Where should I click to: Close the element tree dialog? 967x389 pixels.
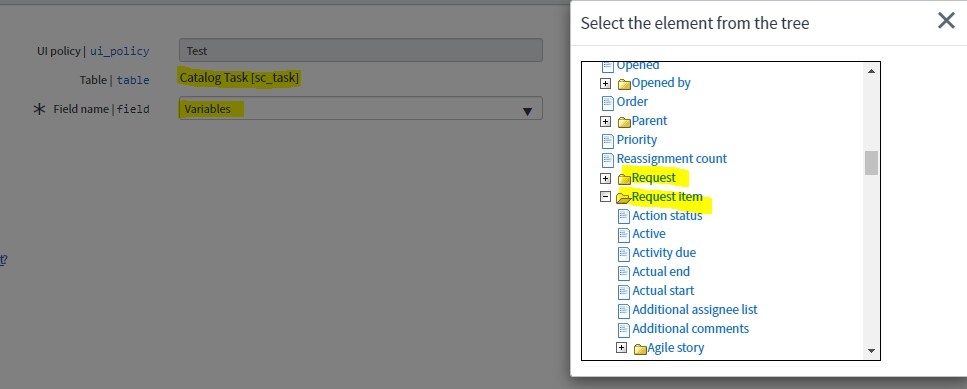tap(946, 21)
